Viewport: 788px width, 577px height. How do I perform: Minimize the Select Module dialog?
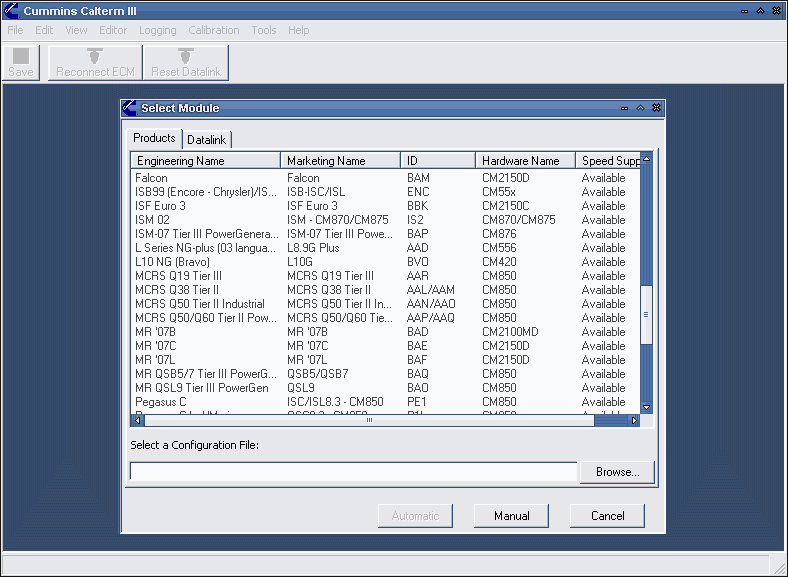click(624, 108)
